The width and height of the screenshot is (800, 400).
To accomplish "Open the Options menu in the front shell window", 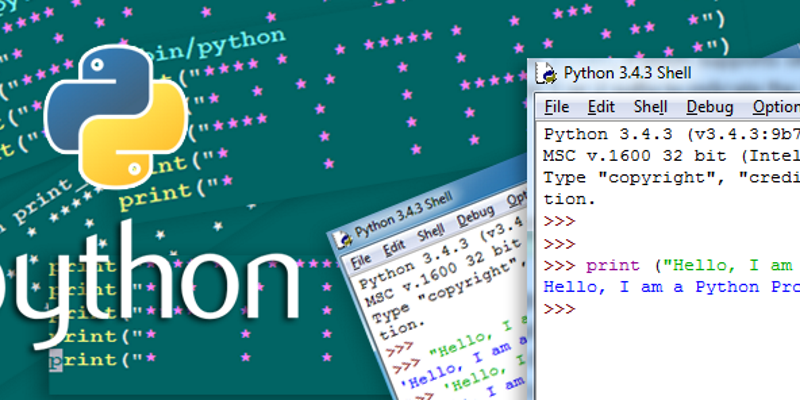I will pyautogui.click(x=774, y=107).
